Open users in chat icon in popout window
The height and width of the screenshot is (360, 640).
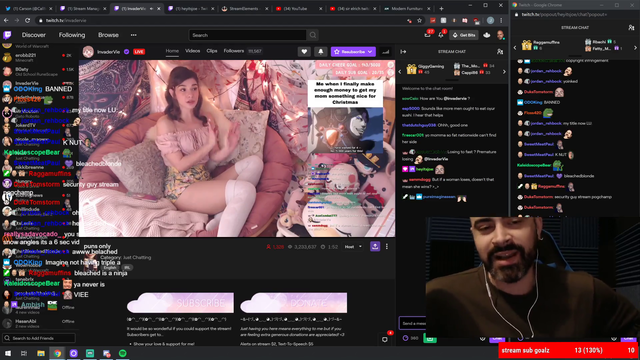631,28
